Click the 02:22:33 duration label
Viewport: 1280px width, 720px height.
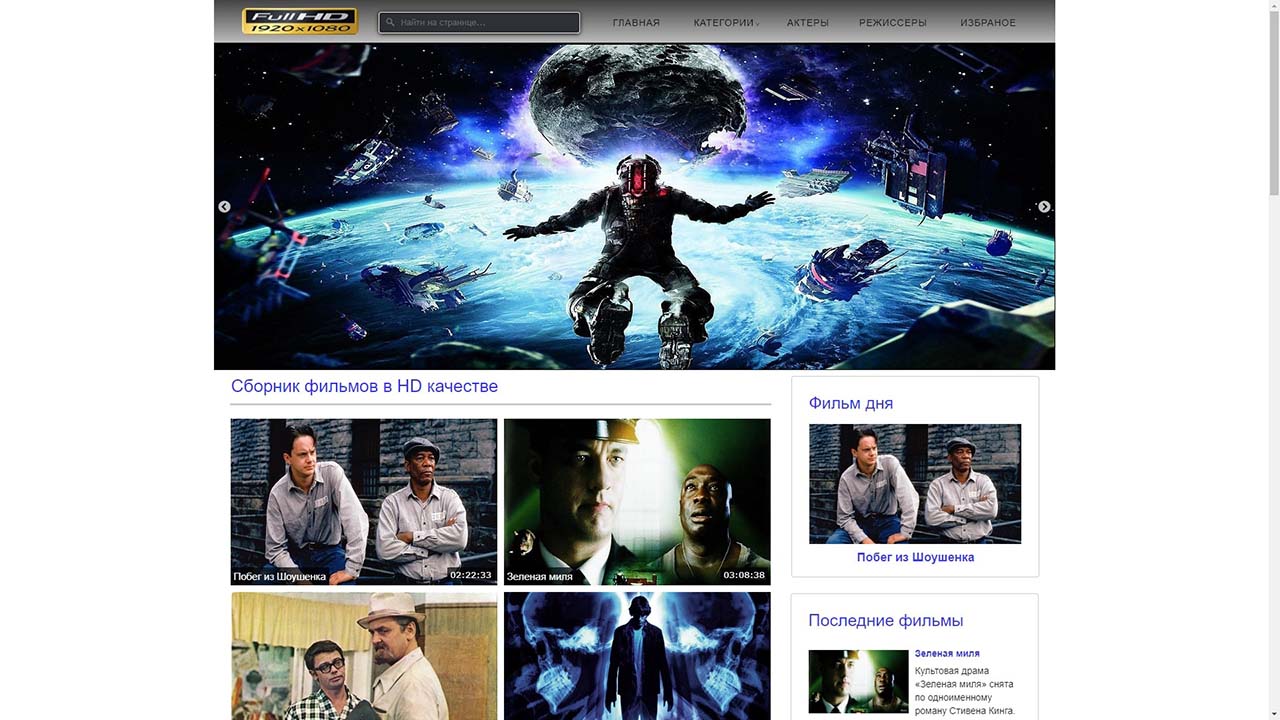click(x=471, y=575)
